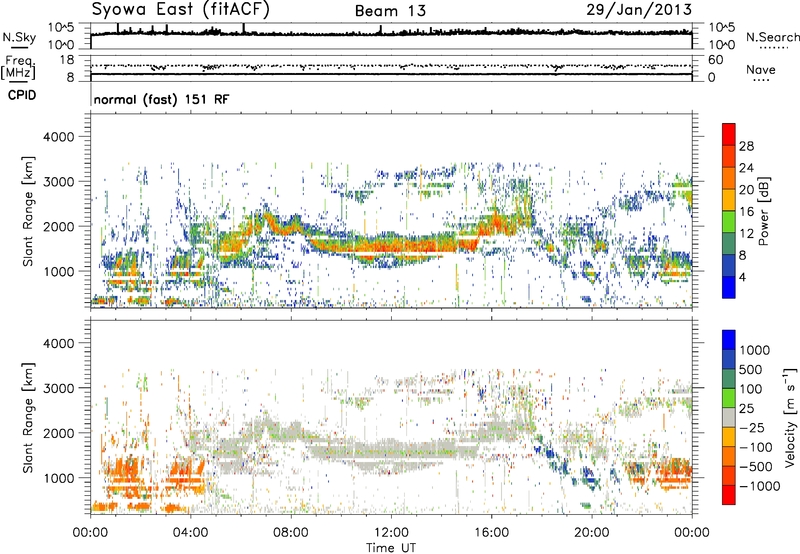Select the '16' value on Power color bar
This screenshot has height=554, width=800.
[x=746, y=212]
